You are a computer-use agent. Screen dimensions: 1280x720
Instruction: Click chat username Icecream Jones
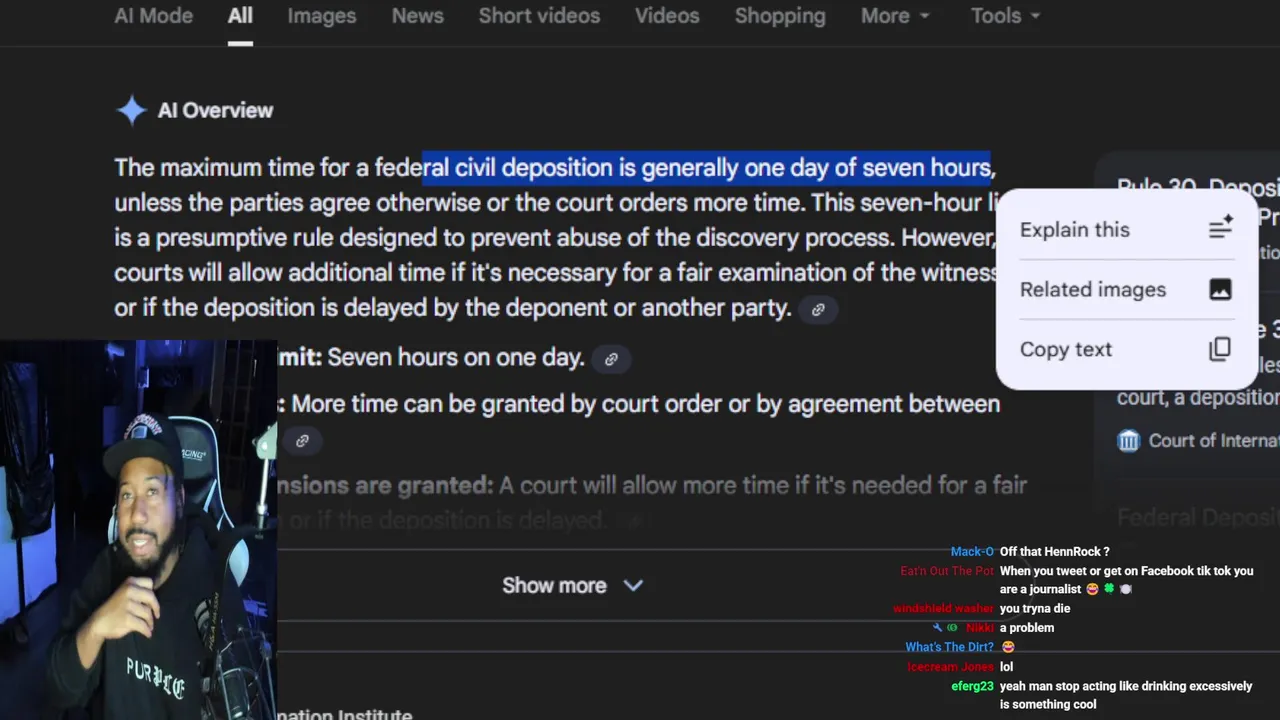(x=950, y=667)
